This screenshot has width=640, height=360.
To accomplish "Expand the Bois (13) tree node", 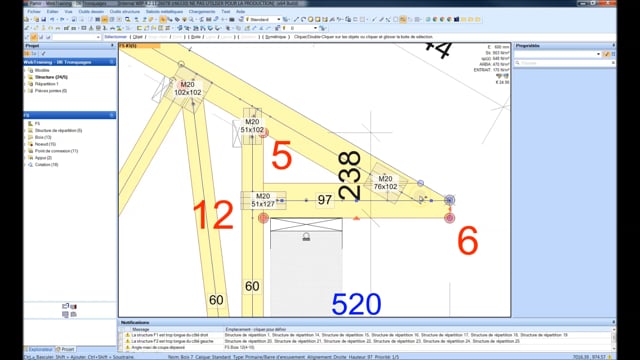I will [25, 137].
